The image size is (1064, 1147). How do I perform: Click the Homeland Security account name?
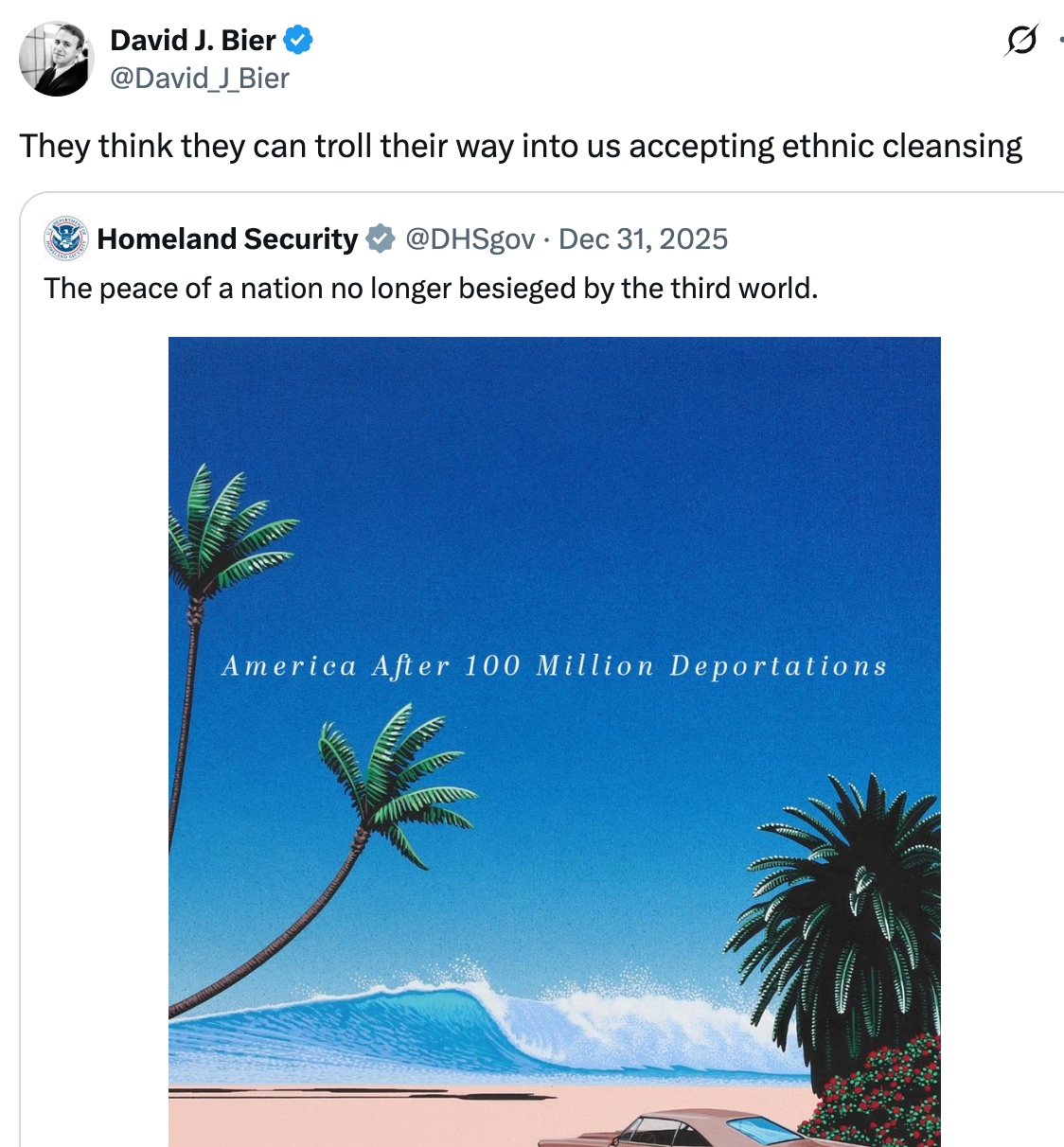(227, 239)
